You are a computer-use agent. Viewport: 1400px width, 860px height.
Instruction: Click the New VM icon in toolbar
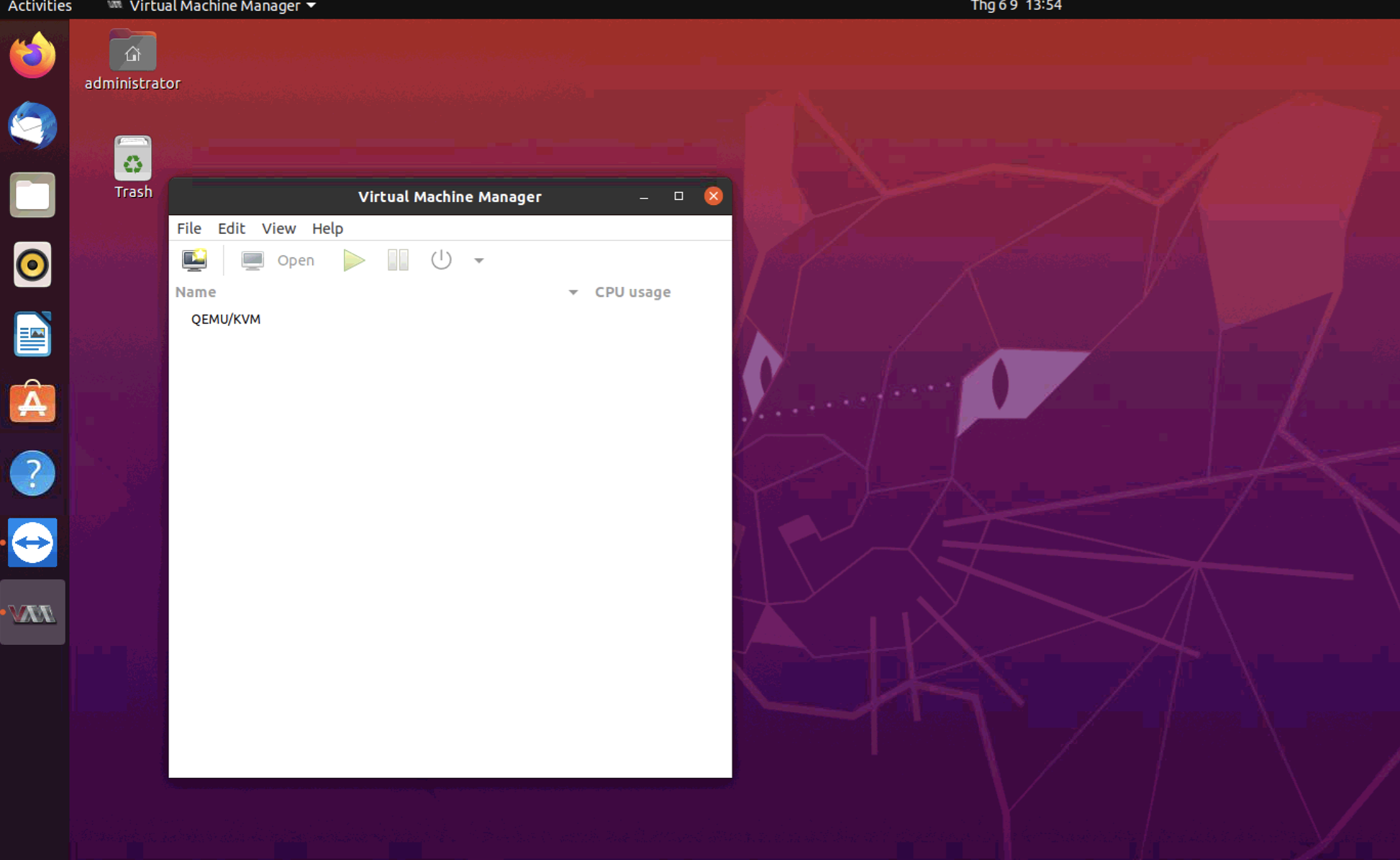click(194, 260)
